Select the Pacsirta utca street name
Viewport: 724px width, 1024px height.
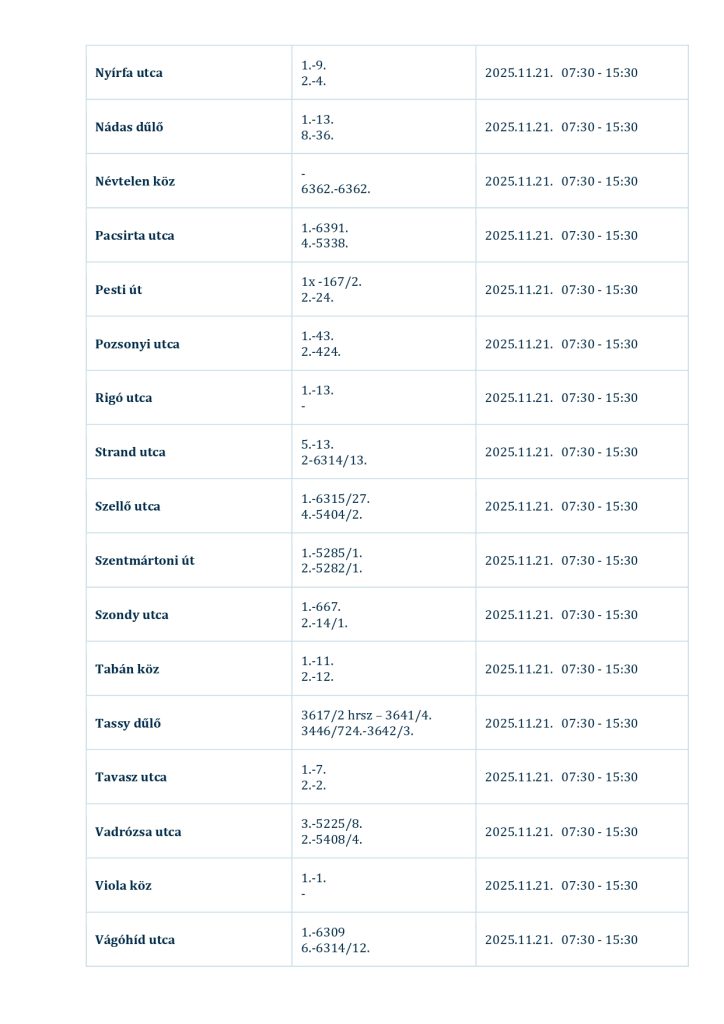[x=134, y=236]
